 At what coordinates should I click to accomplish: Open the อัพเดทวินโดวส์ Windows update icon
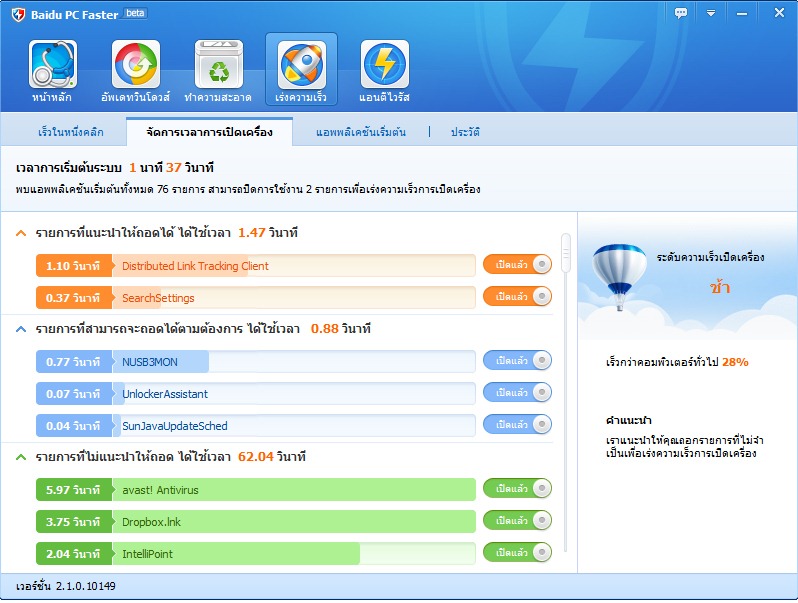pyautogui.click(x=136, y=70)
